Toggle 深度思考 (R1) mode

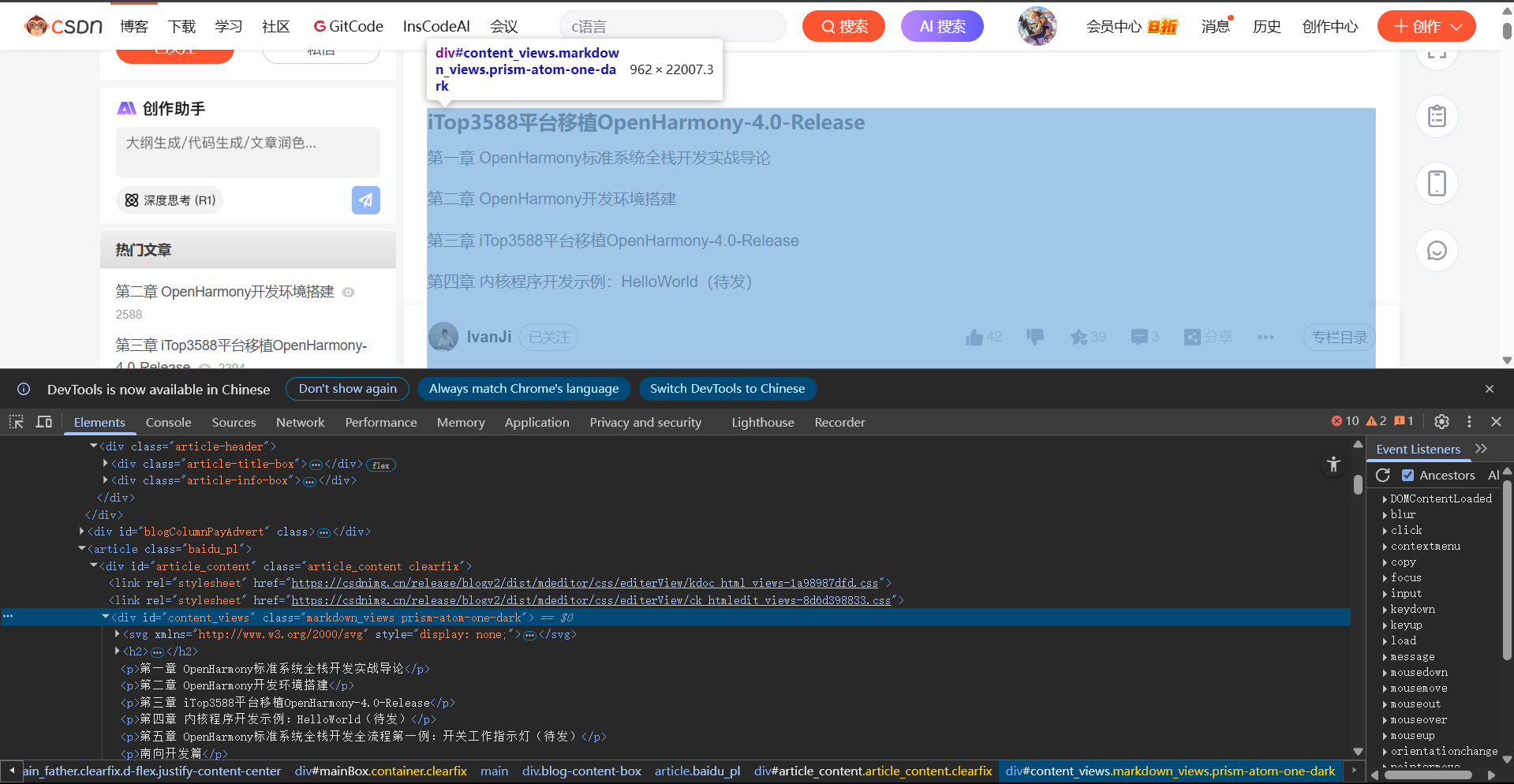click(x=170, y=200)
